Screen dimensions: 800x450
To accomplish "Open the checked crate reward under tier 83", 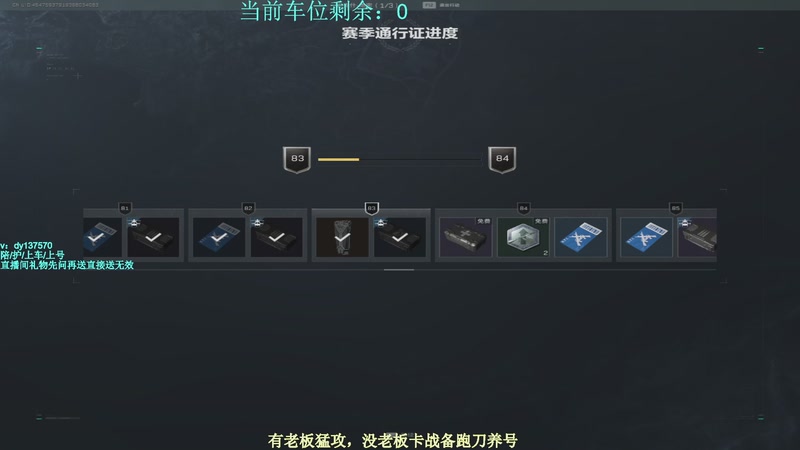I will [400, 237].
